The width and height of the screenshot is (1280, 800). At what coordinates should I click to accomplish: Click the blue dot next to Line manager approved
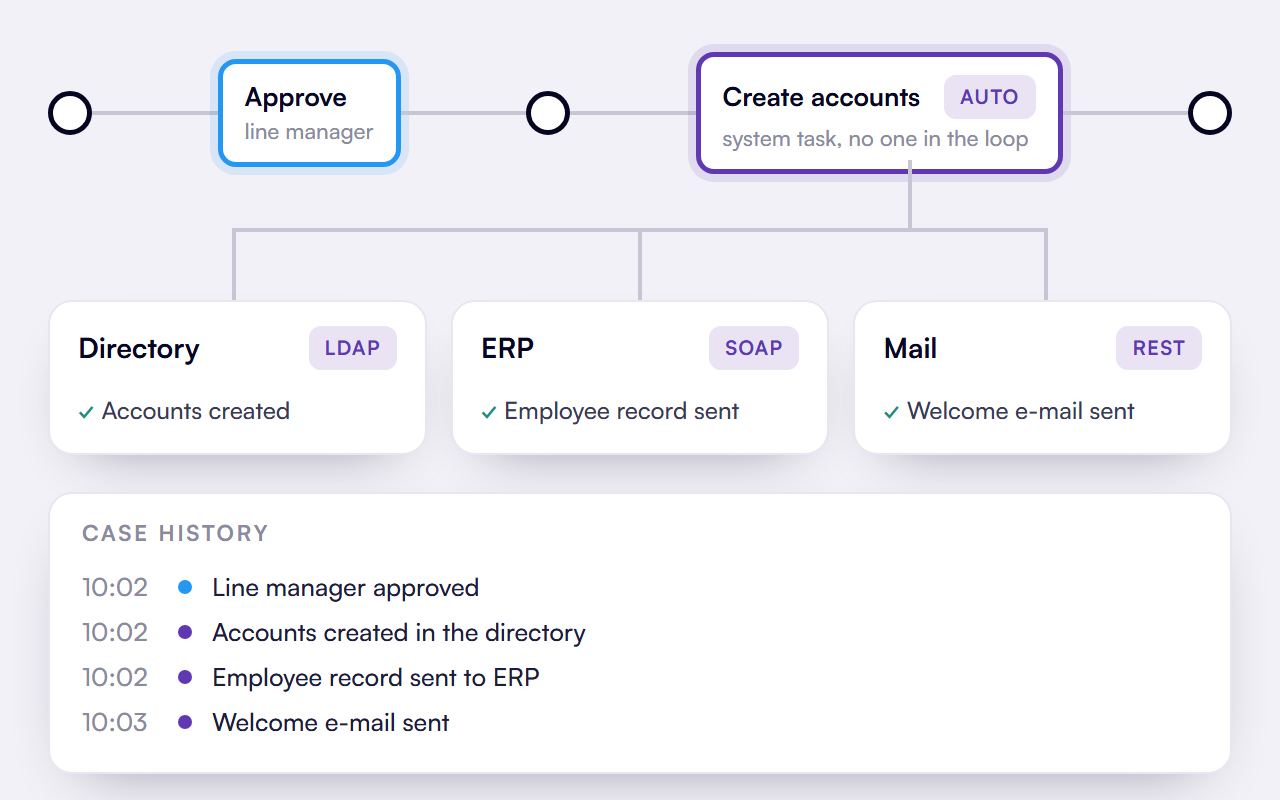click(185, 587)
